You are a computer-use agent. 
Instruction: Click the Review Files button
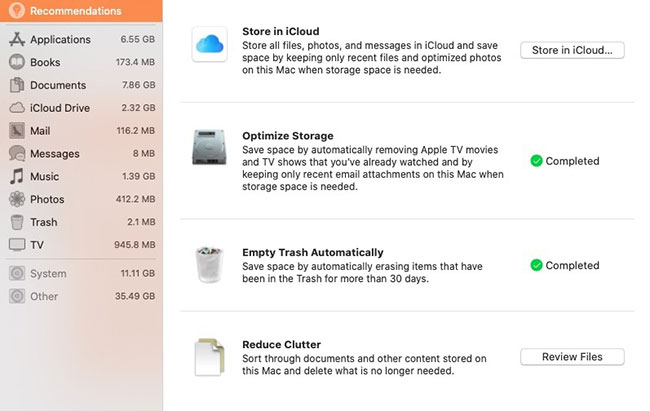coord(572,357)
